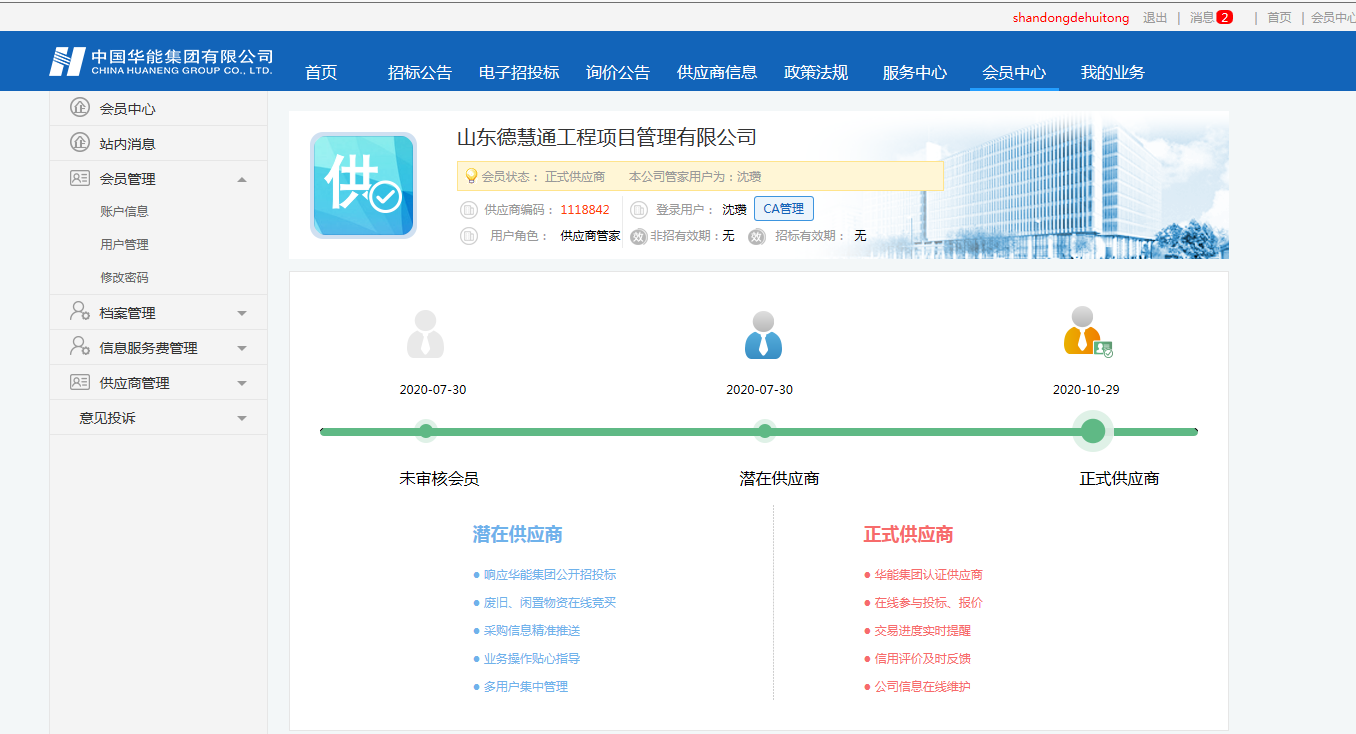Click the 档案管理 person-gear icon

coord(80,312)
